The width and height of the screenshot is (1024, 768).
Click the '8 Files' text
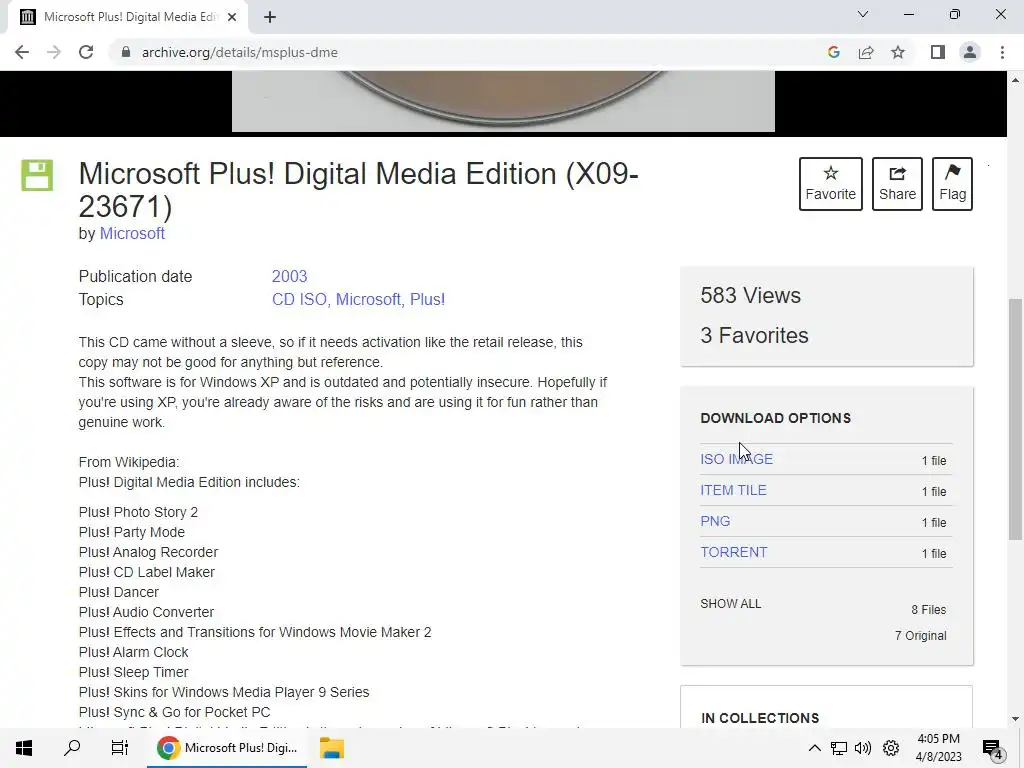click(x=929, y=609)
